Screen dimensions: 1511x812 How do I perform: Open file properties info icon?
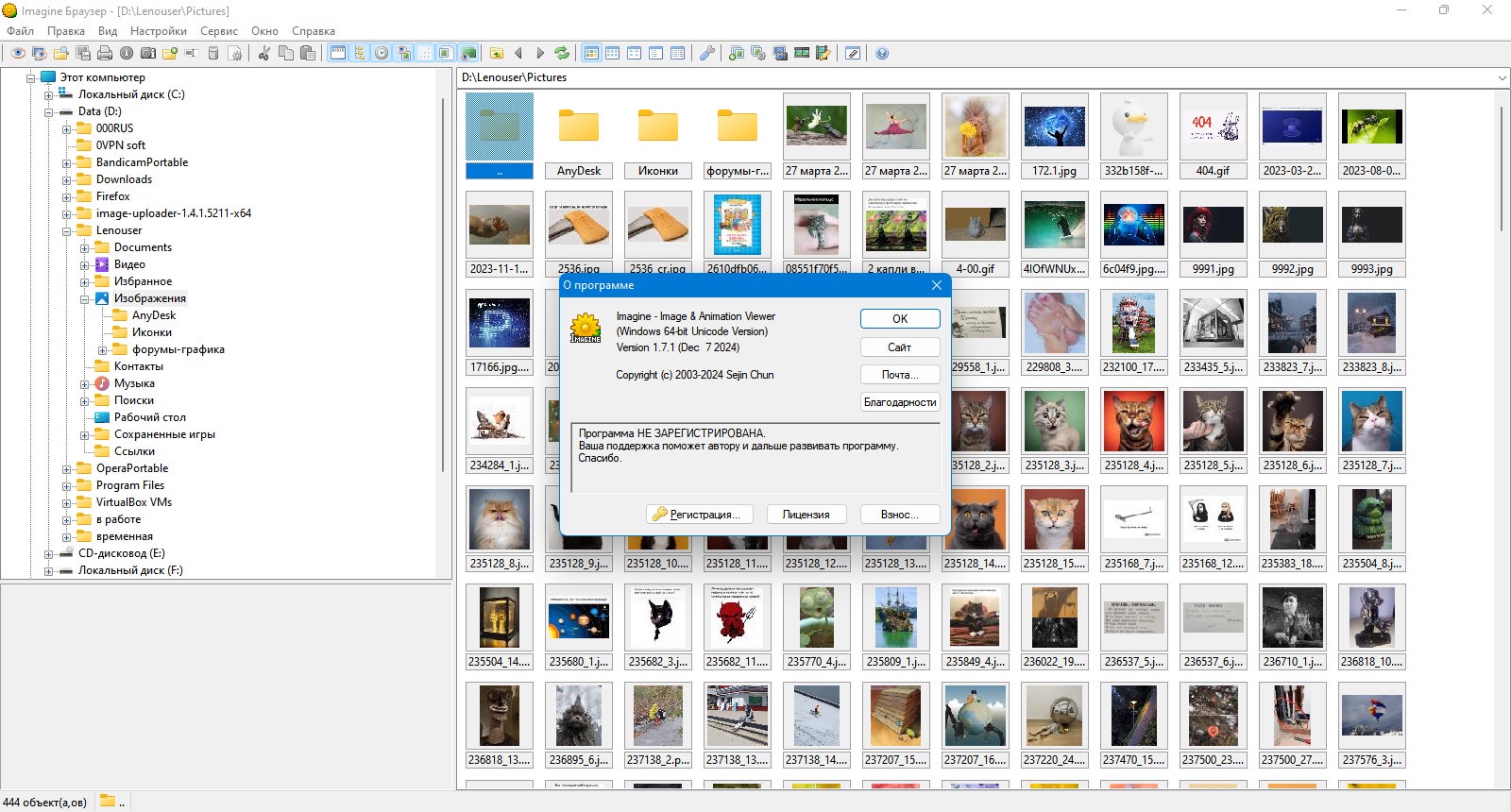pyautogui.click(x=127, y=53)
